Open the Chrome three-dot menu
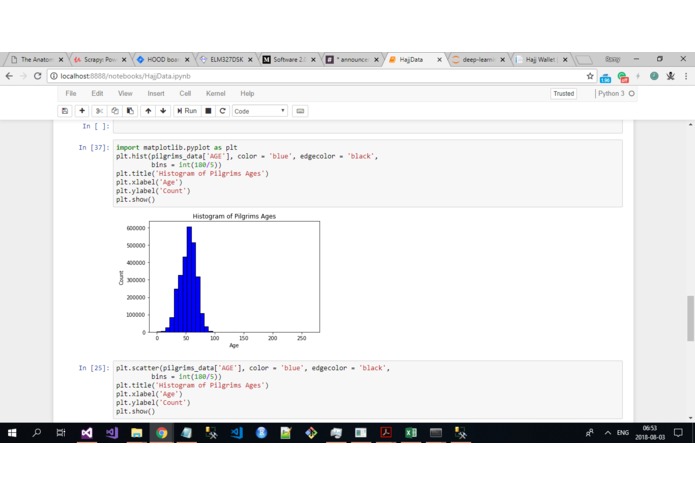 click(686, 76)
